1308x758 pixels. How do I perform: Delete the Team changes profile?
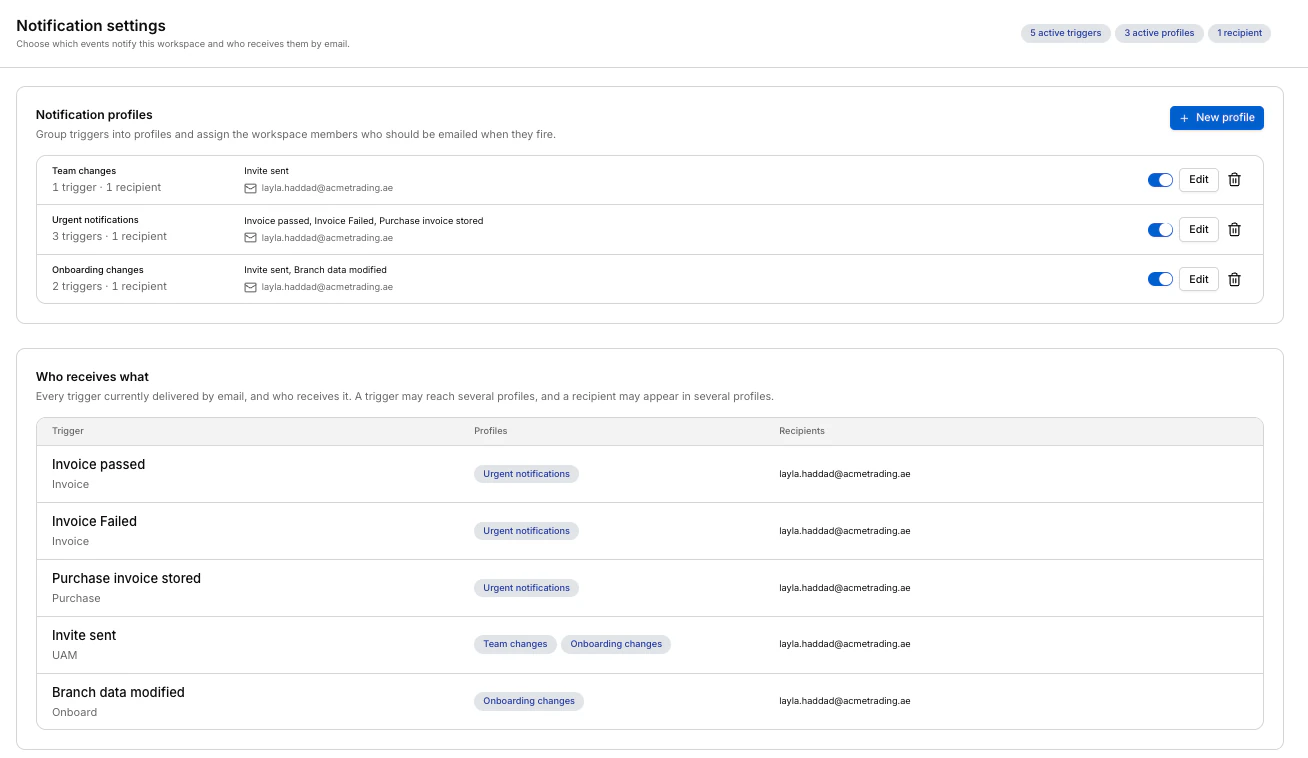click(1234, 180)
